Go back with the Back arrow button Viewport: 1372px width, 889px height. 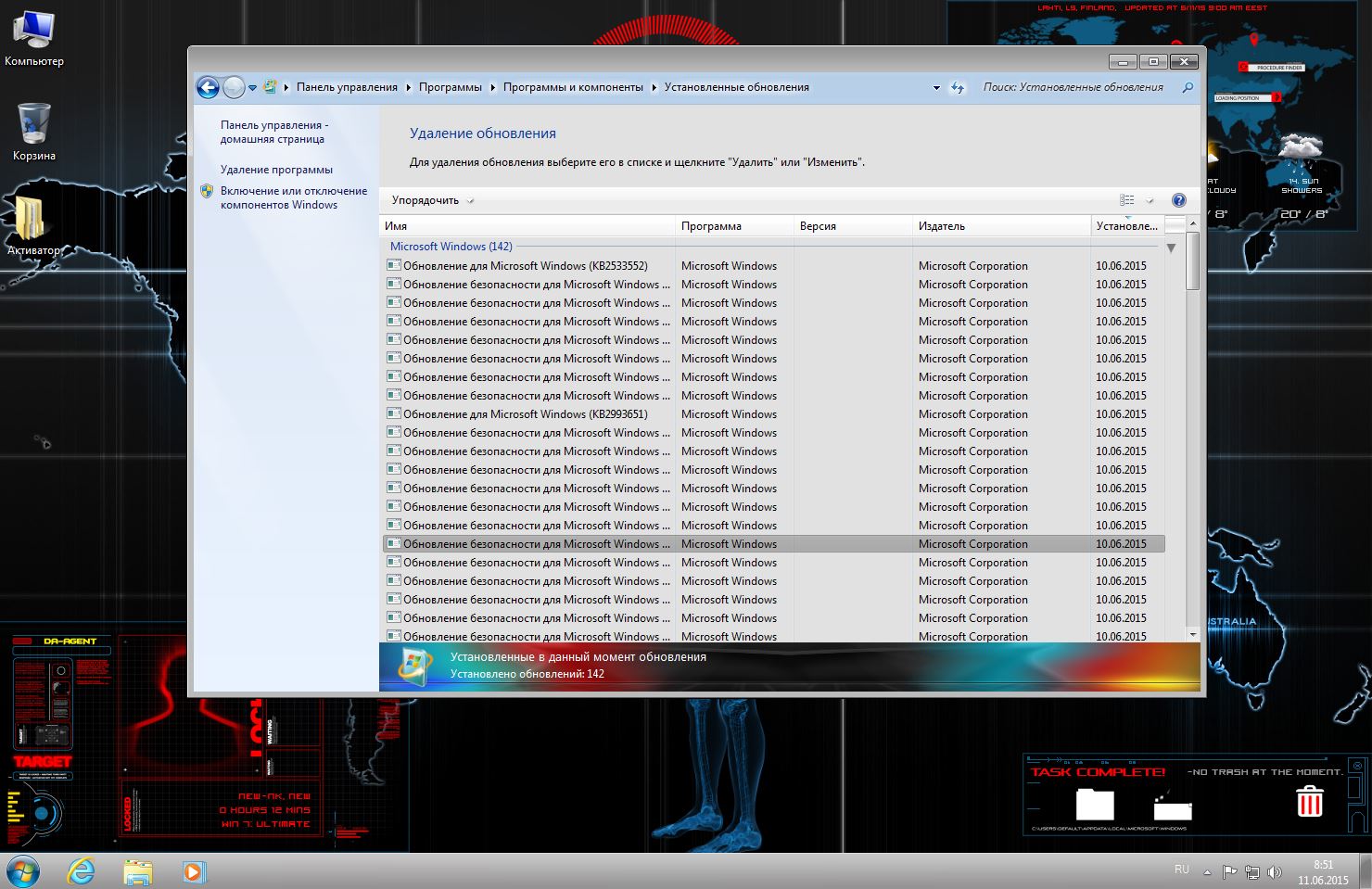(208, 87)
